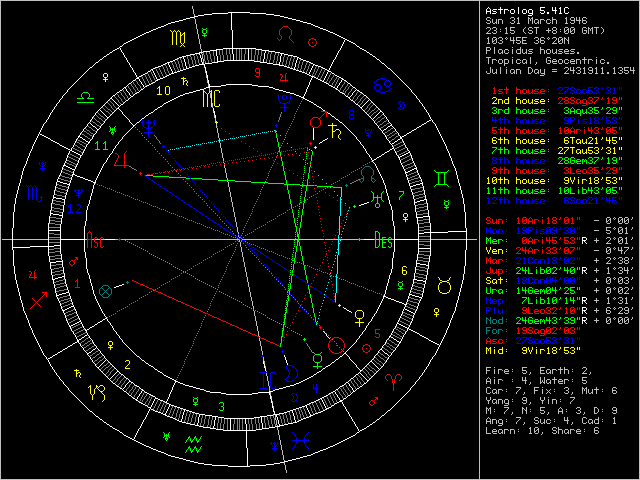
Task: Click the 'For: 19Sag02'03"' row
Action: pyautogui.click(x=533, y=331)
